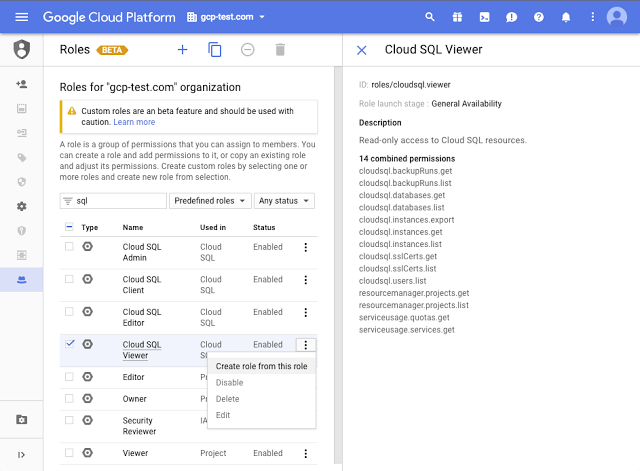Open the shield sidebar icon above gear

point(22,182)
